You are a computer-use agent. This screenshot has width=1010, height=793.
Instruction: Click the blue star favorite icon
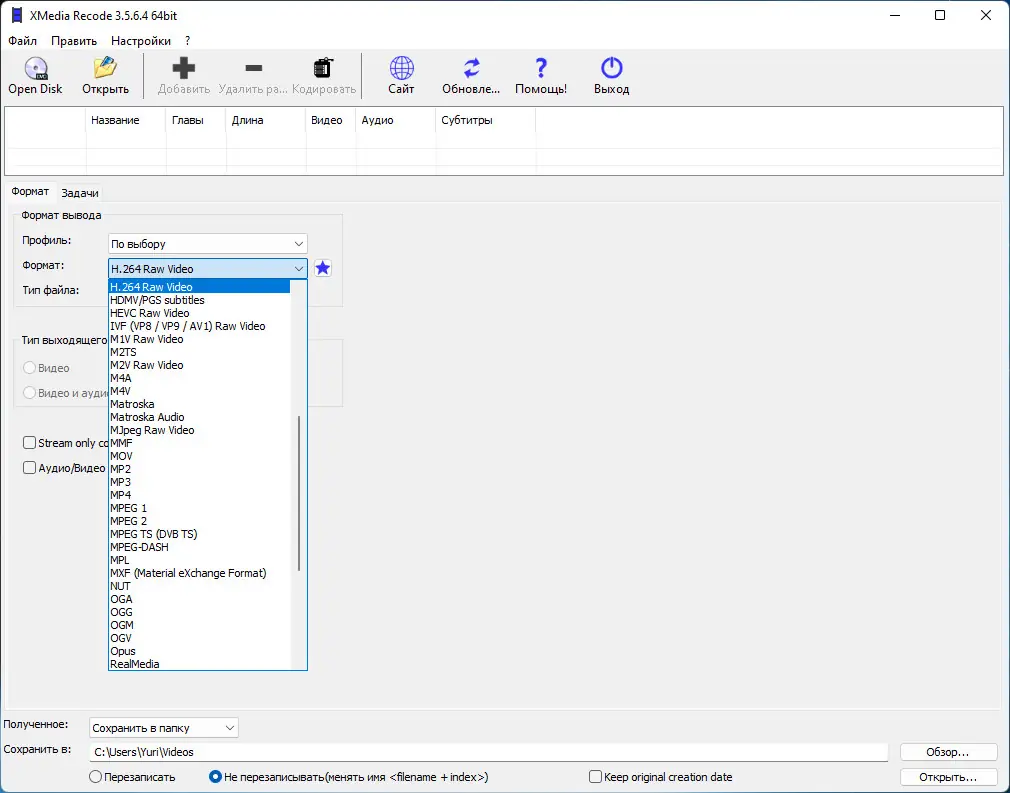tap(323, 268)
